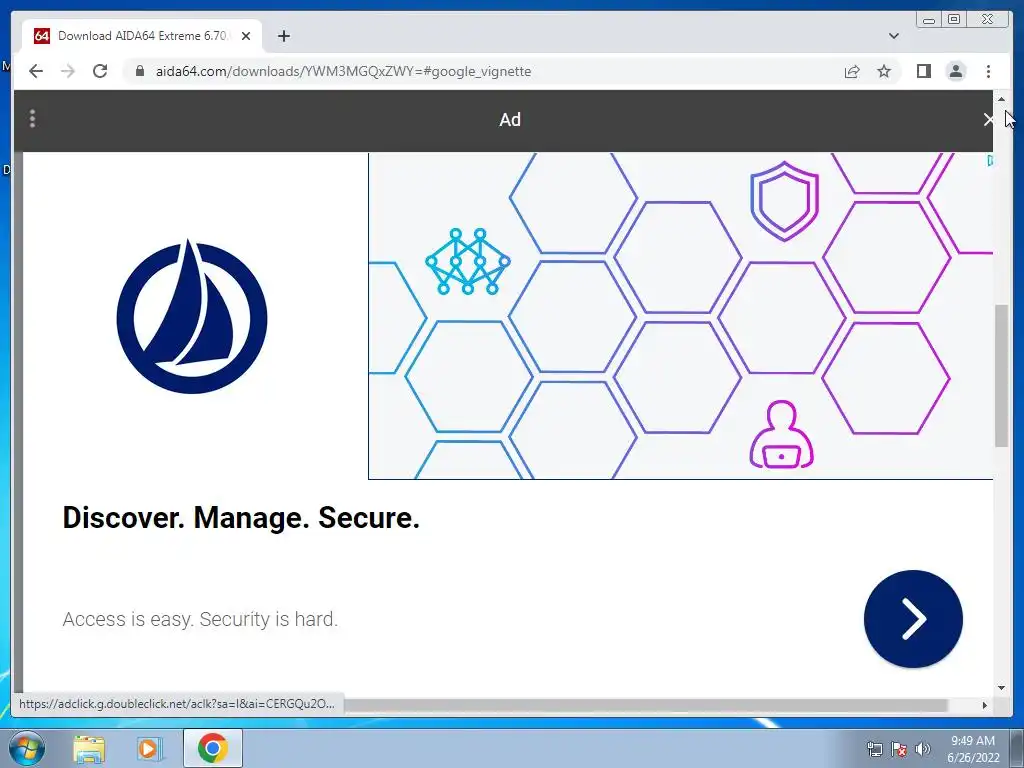Click the horizontal scrollbar thumb
Image resolution: width=1024 pixels, height=768 pixels.
point(645,705)
